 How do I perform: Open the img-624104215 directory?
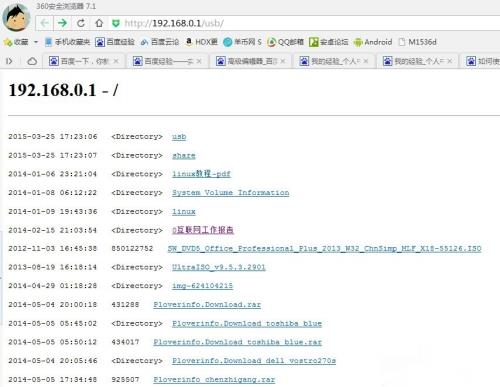202,286
